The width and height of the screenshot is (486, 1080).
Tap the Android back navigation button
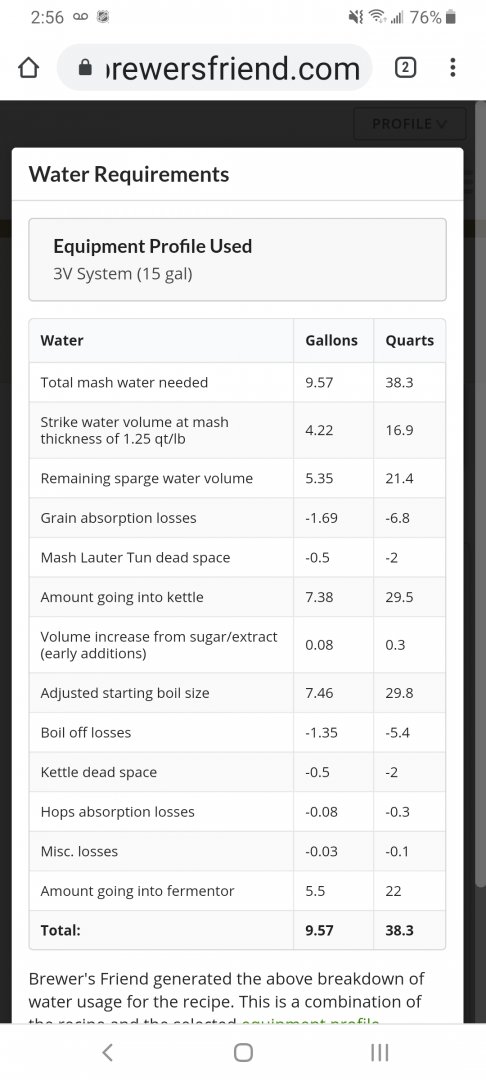107,1052
